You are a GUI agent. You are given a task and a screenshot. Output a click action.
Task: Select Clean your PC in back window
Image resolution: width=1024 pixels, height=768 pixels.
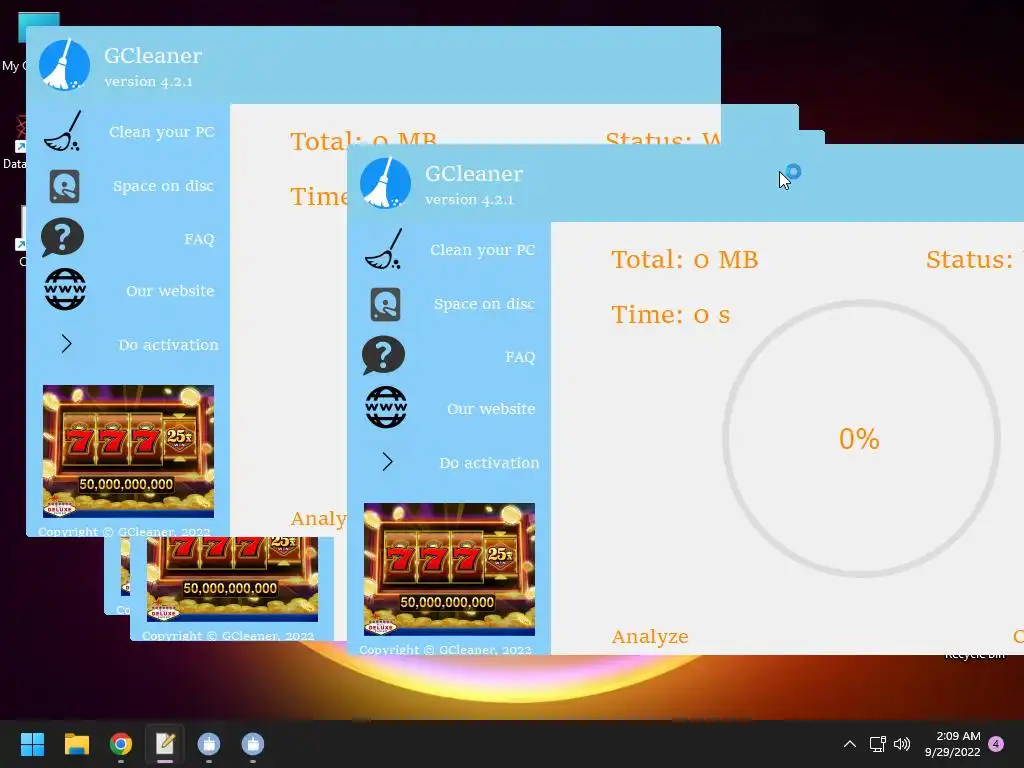click(x=161, y=131)
